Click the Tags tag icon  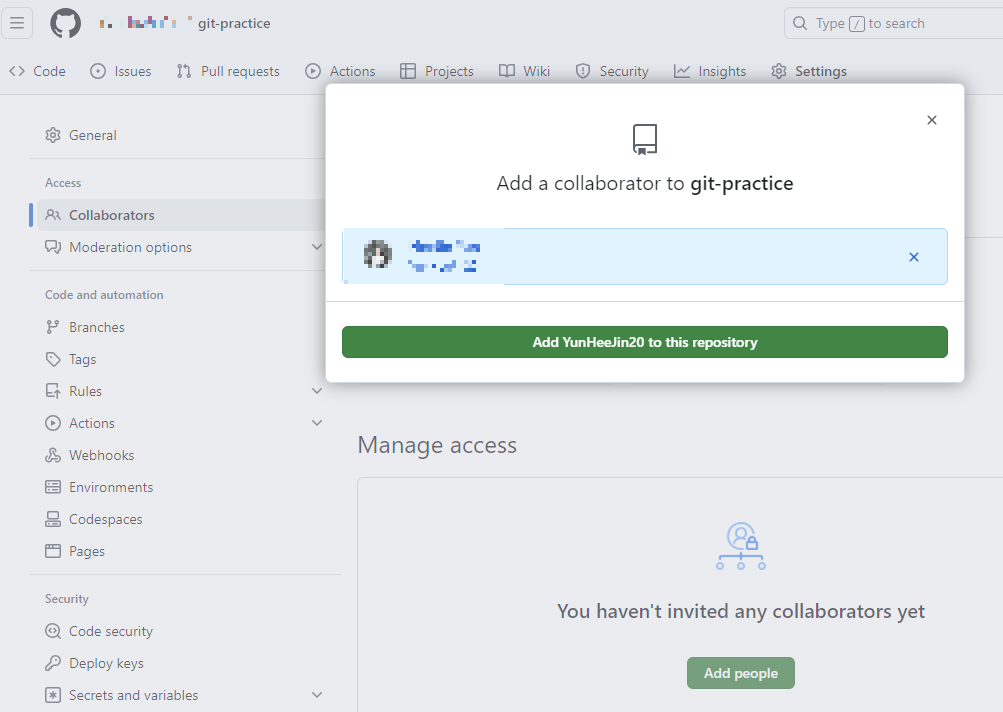[53, 359]
